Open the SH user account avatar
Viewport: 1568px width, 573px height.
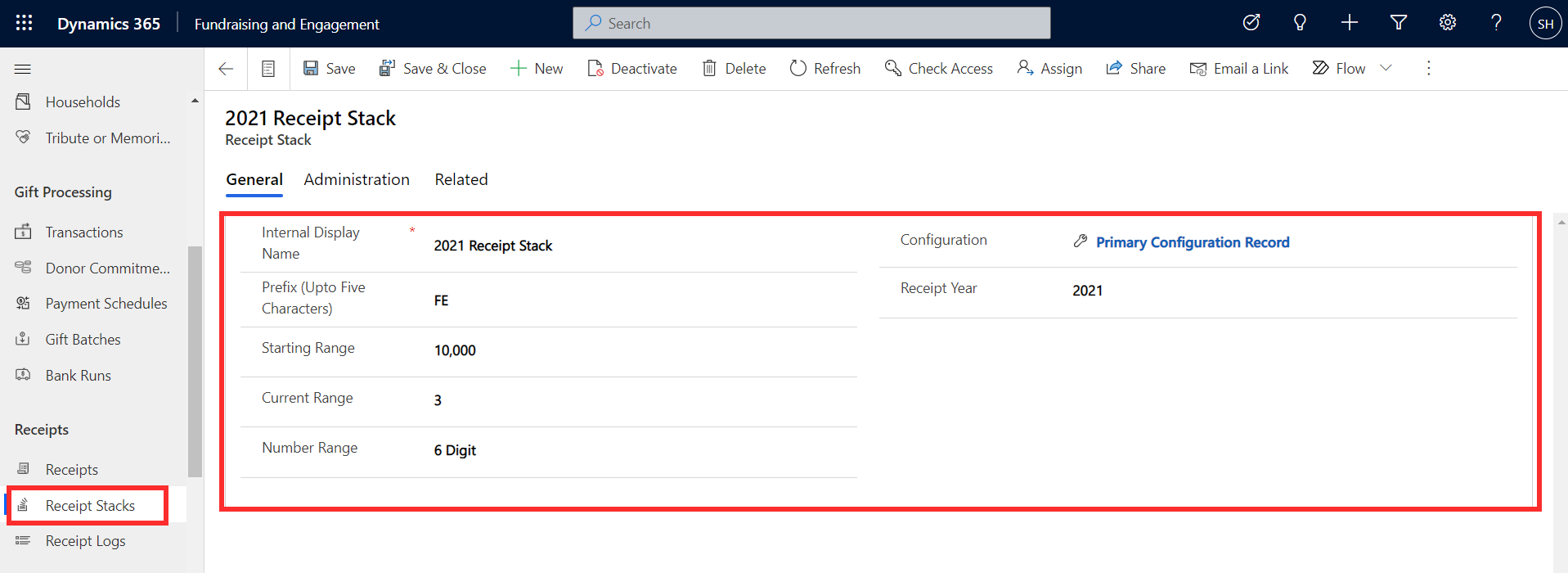[1545, 23]
